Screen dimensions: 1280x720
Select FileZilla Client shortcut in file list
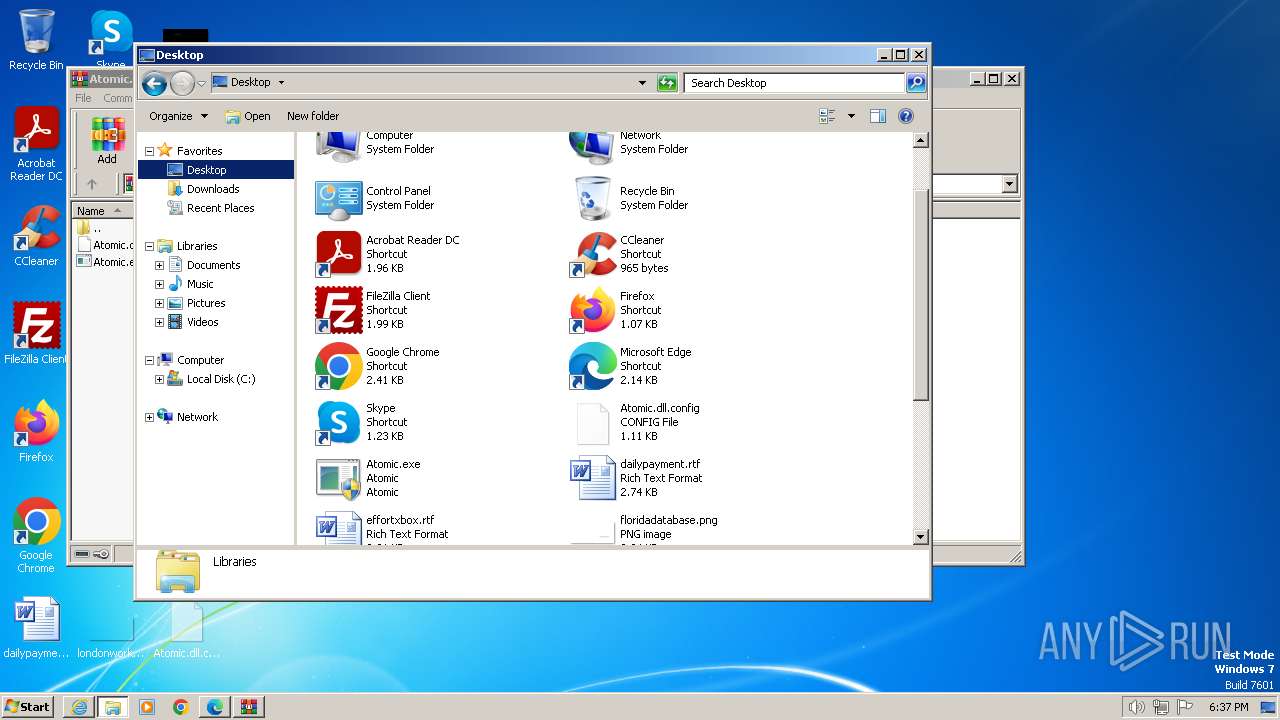pyautogui.click(x=374, y=310)
